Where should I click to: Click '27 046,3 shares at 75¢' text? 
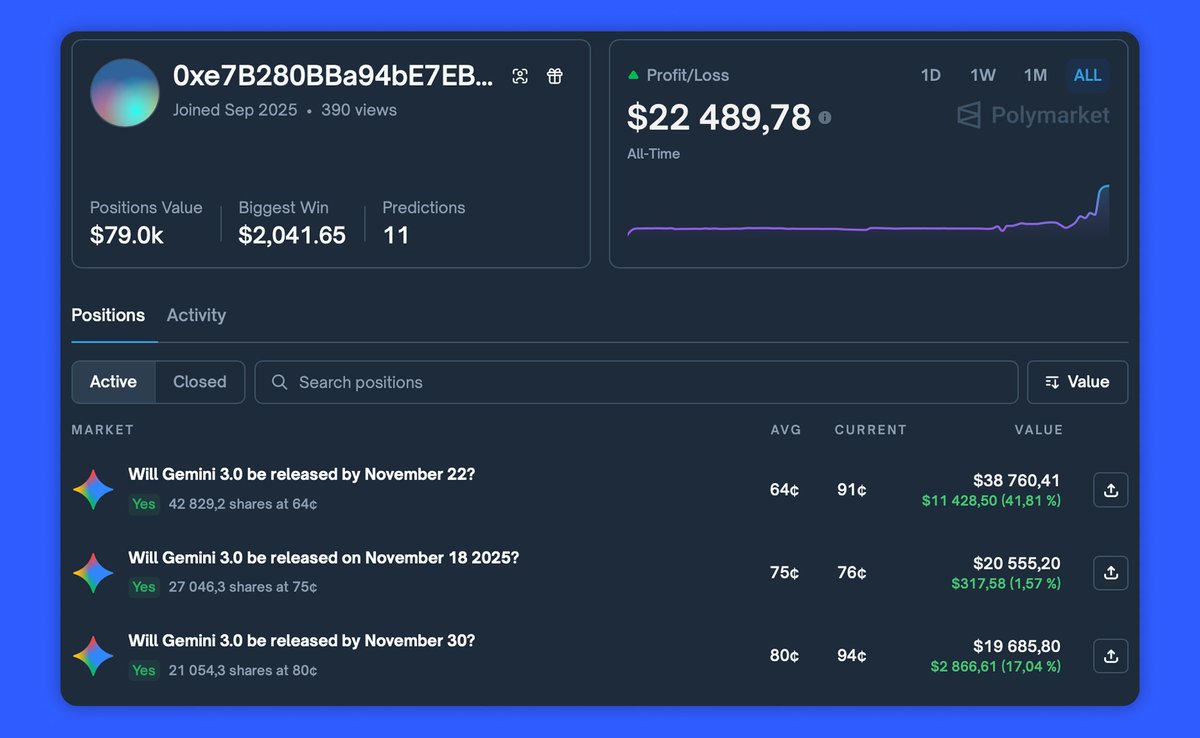pos(243,587)
